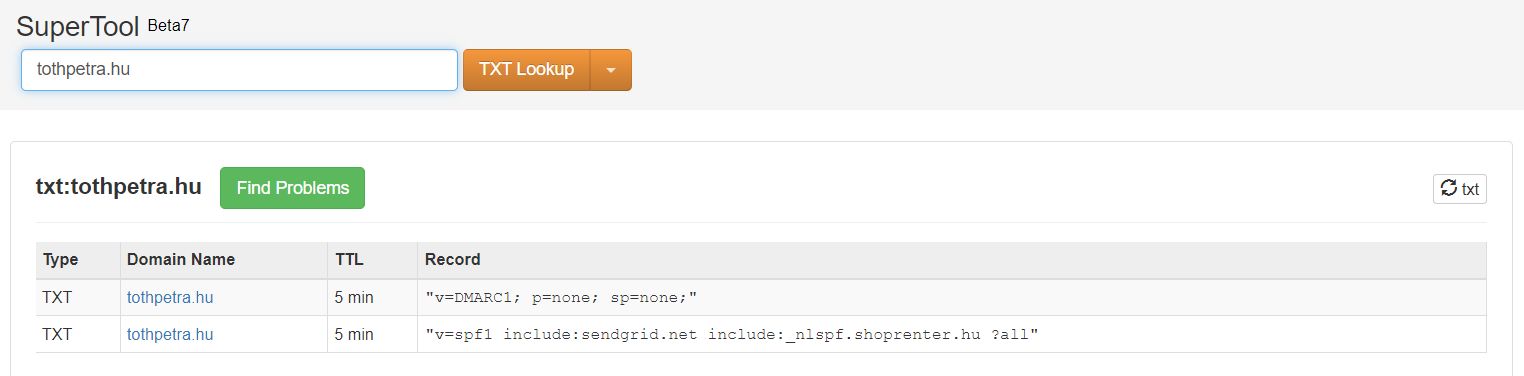Click the refresh txt icon button
Screen dimensions: 1524x376
[1459, 188]
